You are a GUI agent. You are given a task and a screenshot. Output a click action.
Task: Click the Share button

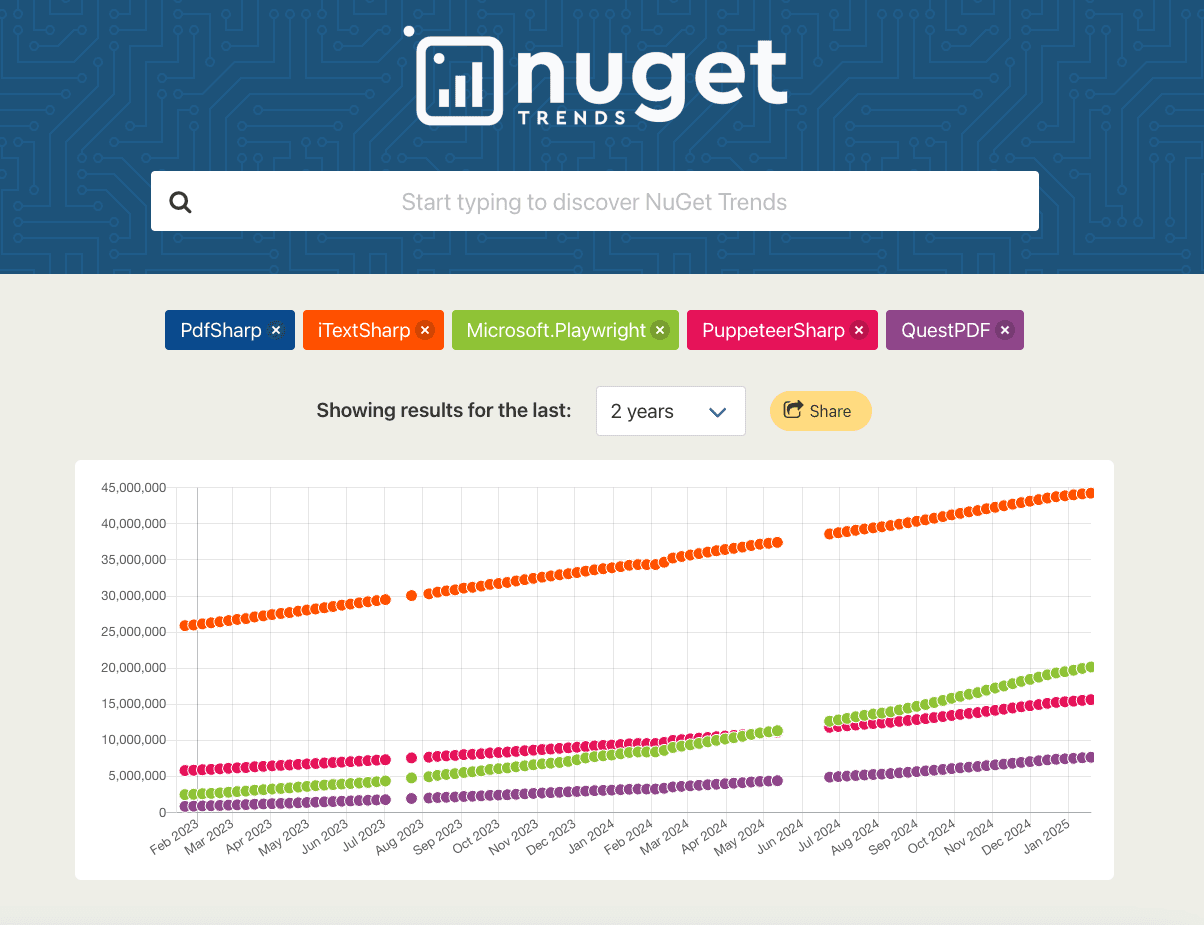820,410
